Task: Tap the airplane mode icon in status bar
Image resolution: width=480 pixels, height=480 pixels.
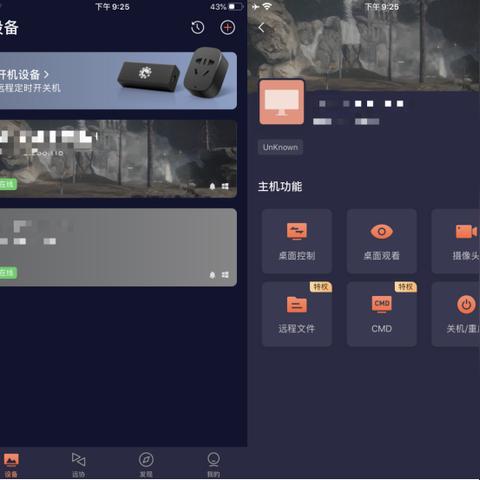Action: coord(255,7)
